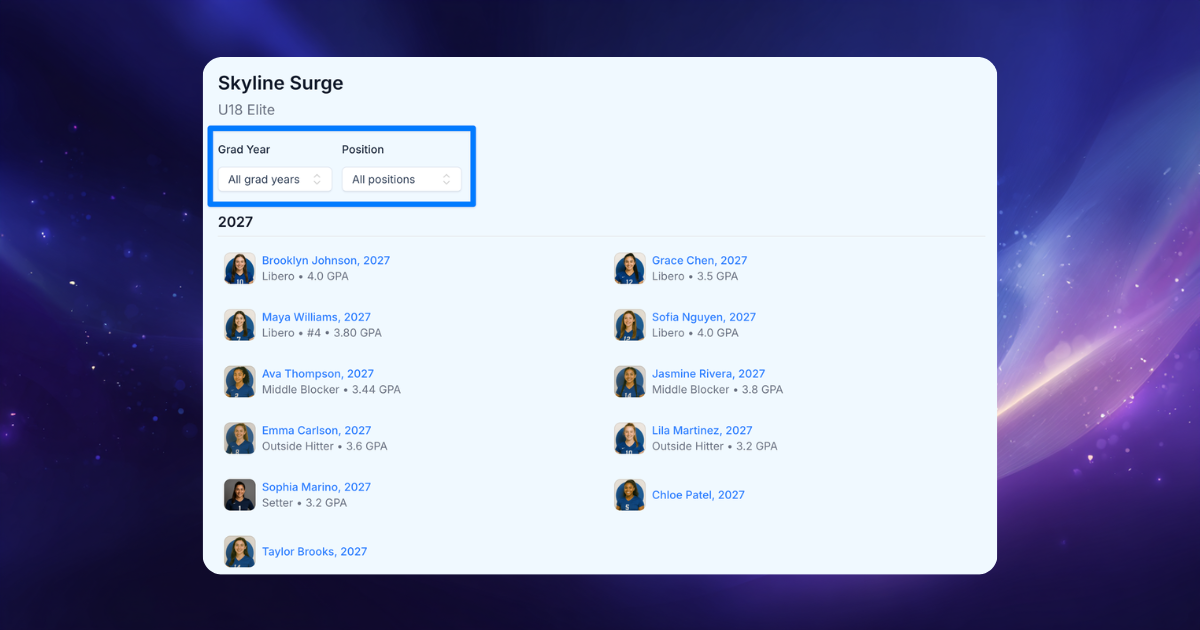Click the Position filter label
Image resolution: width=1200 pixels, height=630 pixels.
(x=363, y=149)
